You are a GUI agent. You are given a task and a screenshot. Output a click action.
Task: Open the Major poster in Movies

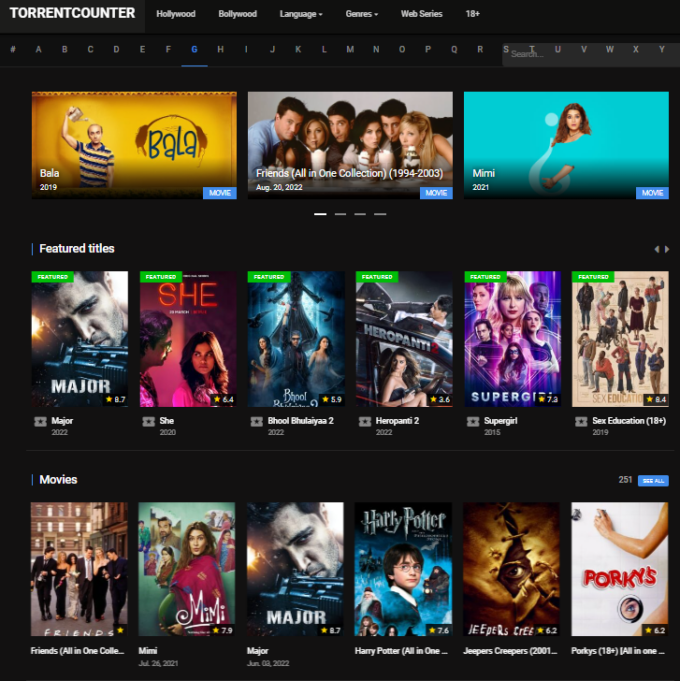295,569
